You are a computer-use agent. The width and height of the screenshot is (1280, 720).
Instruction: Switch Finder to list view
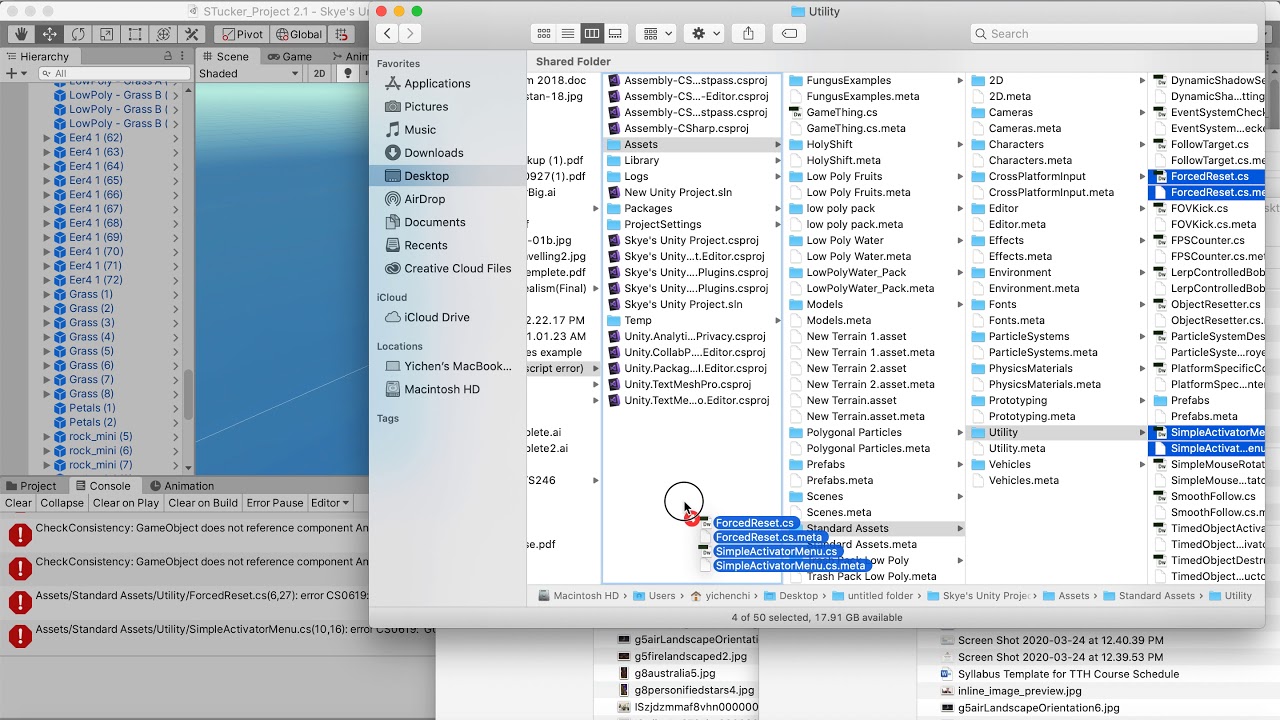[x=568, y=33]
